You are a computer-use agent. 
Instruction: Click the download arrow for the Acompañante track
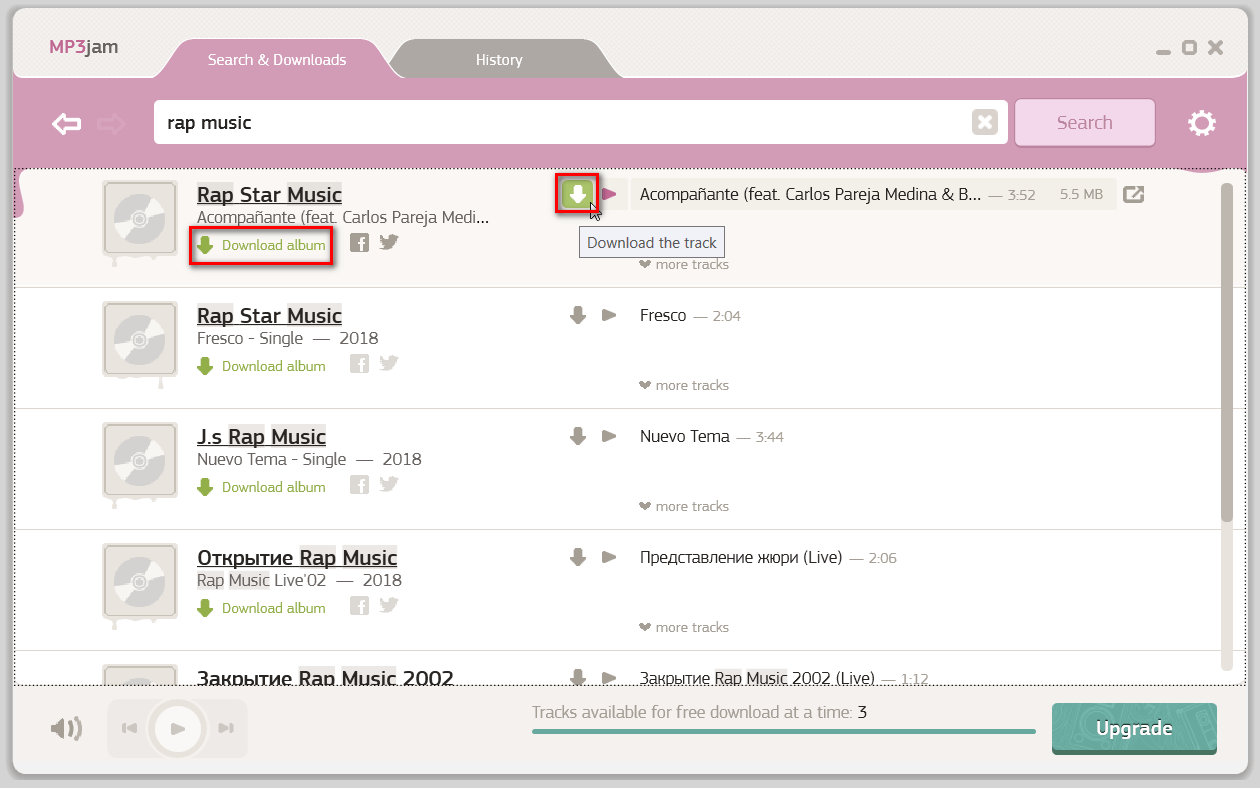tap(577, 194)
